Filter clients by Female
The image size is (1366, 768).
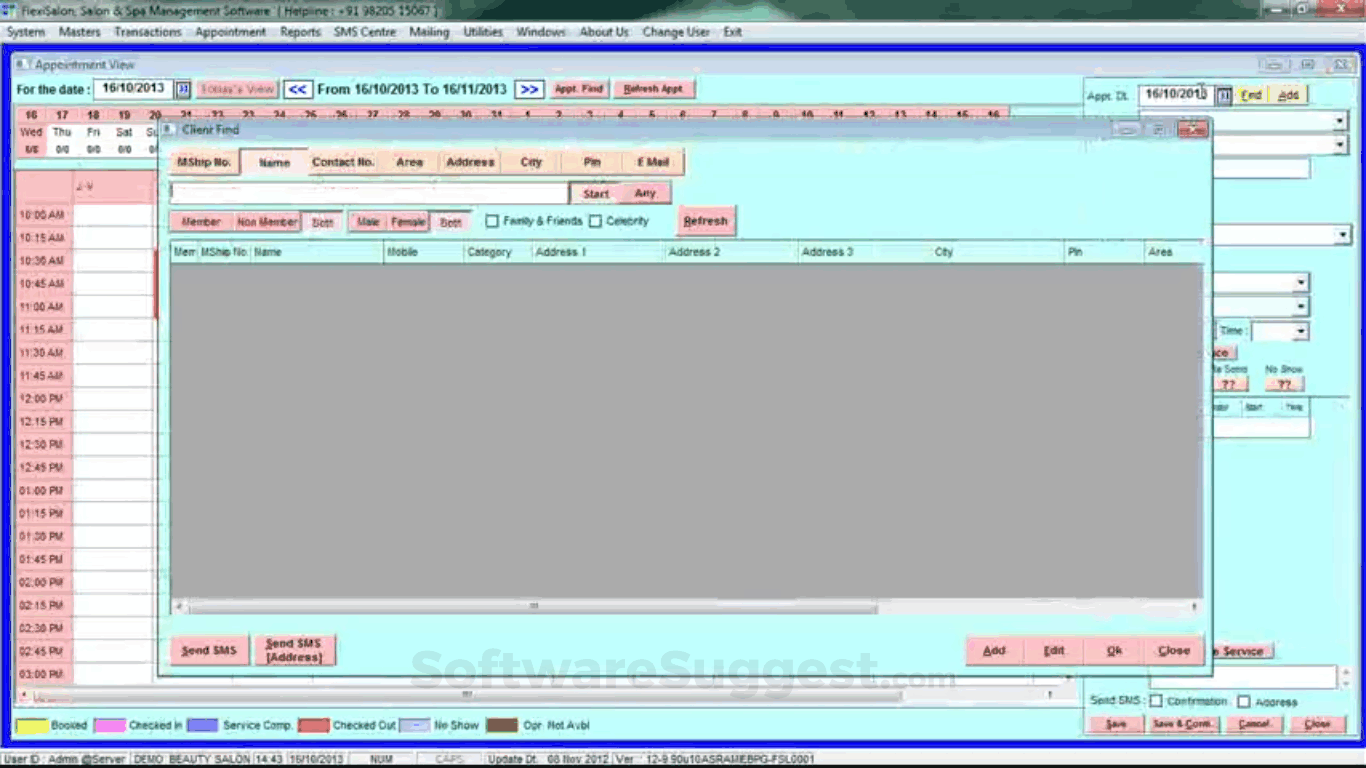[408, 222]
